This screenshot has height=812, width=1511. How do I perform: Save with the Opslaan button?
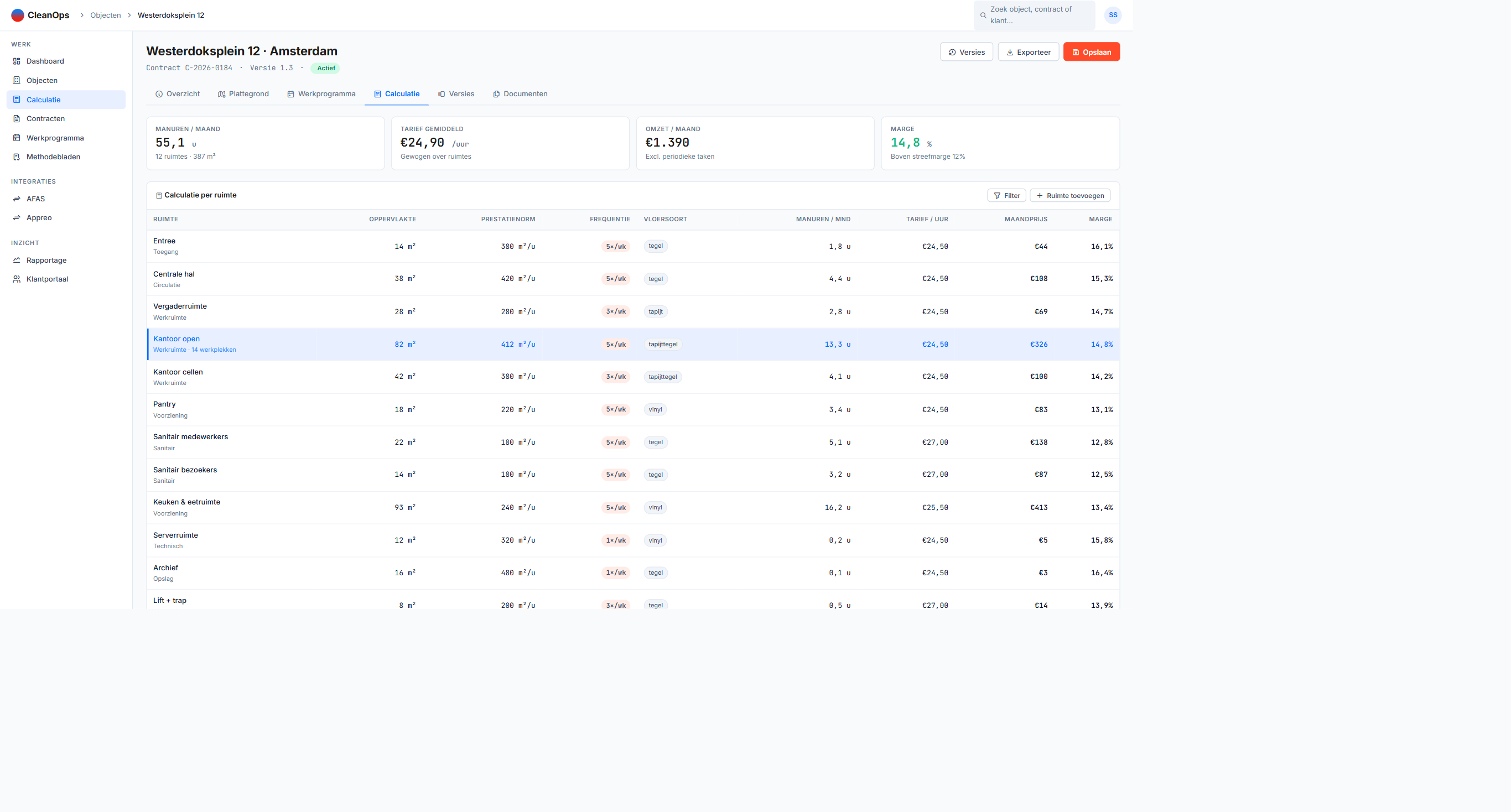click(1091, 52)
